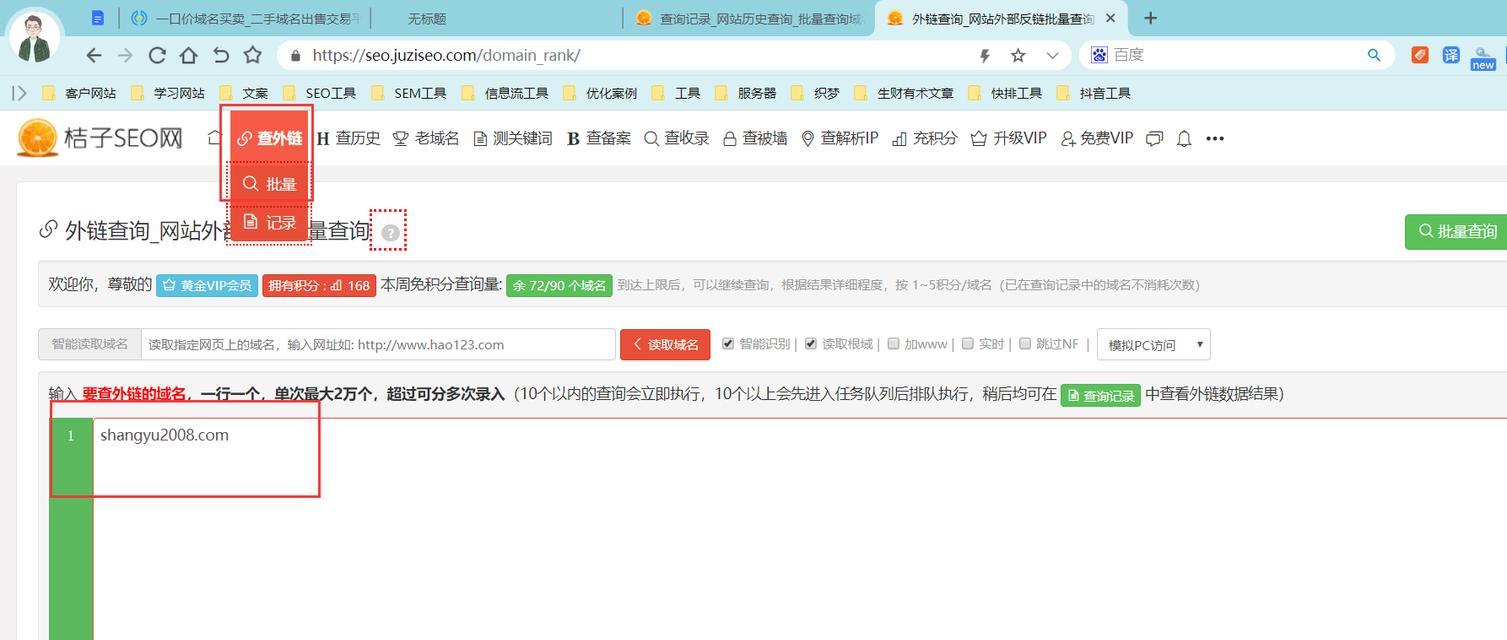Open the 查被墙 navigation item
The height and width of the screenshot is (640, 1507).
(755, 138)
